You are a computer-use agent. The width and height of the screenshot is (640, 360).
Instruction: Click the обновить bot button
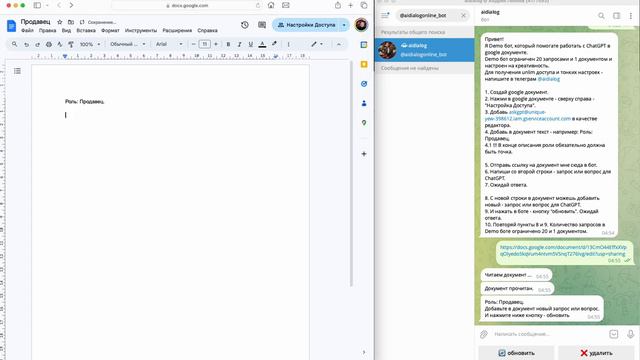[x=516, y=353]
